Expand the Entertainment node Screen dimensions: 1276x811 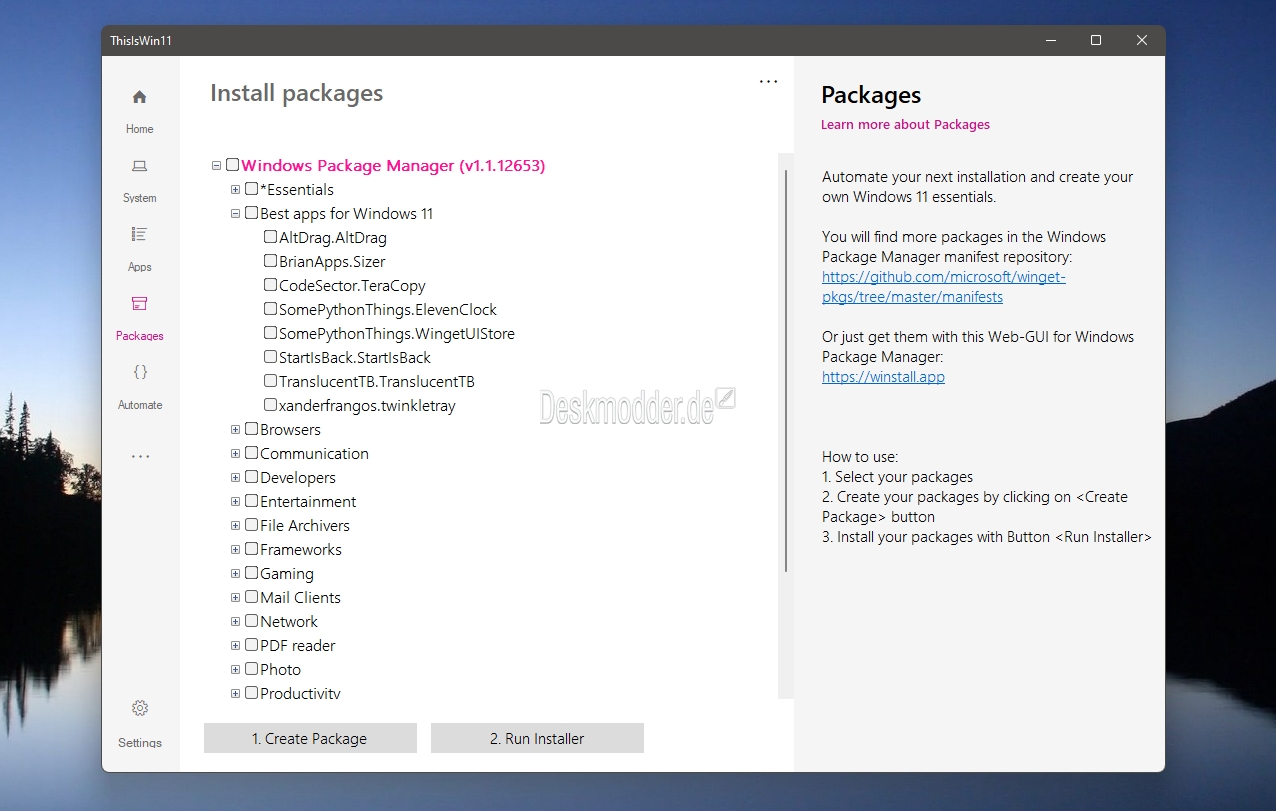(x=235, y=501)
